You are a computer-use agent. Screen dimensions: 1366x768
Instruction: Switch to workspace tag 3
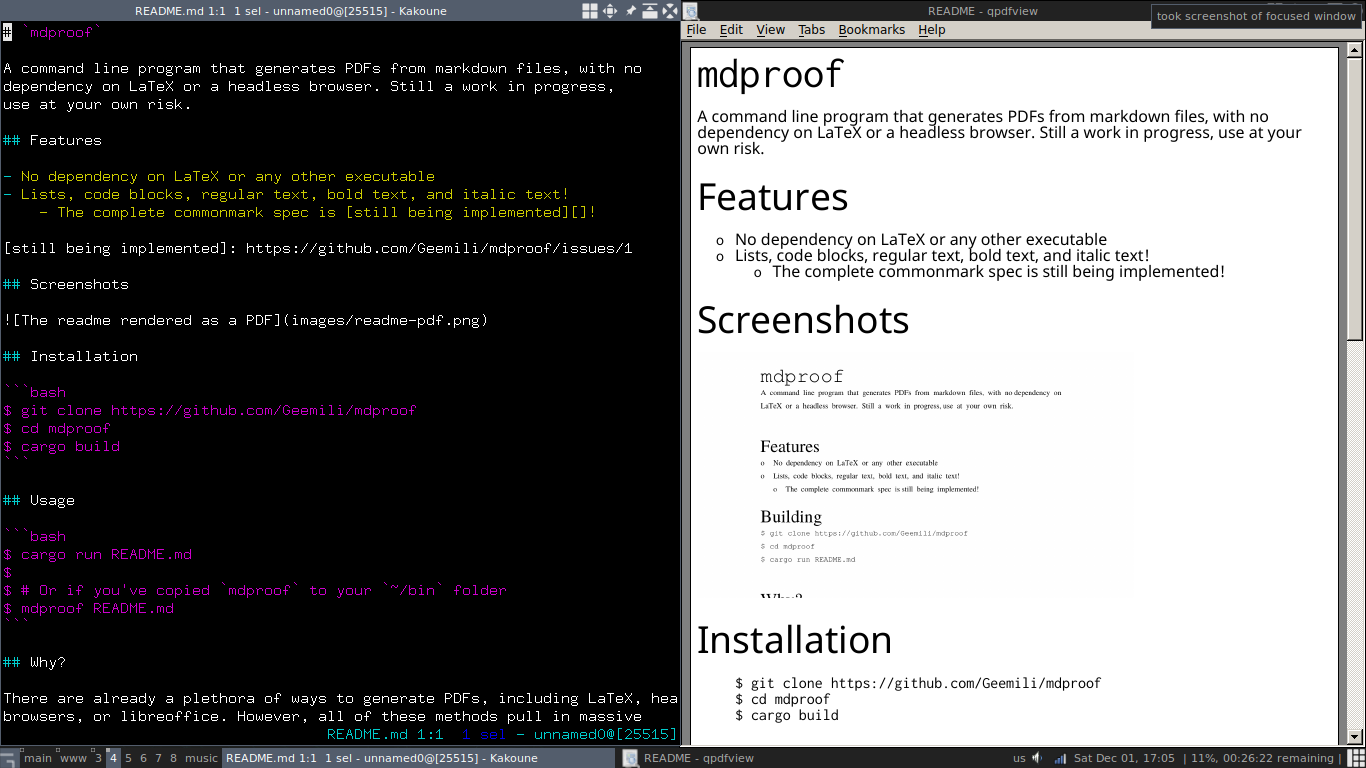[x=98, y=758]
